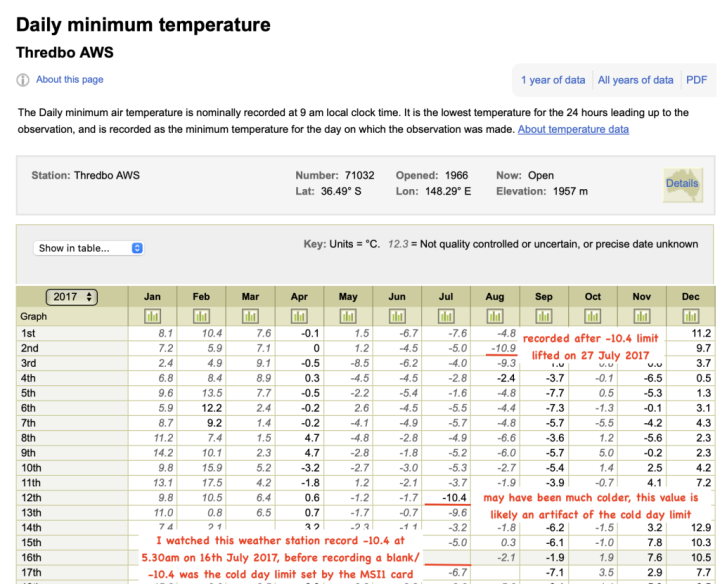The height and width of the screenshot is (584, 720).
Task: Expand the Show in table dropdown
Action: pos(89,248)
